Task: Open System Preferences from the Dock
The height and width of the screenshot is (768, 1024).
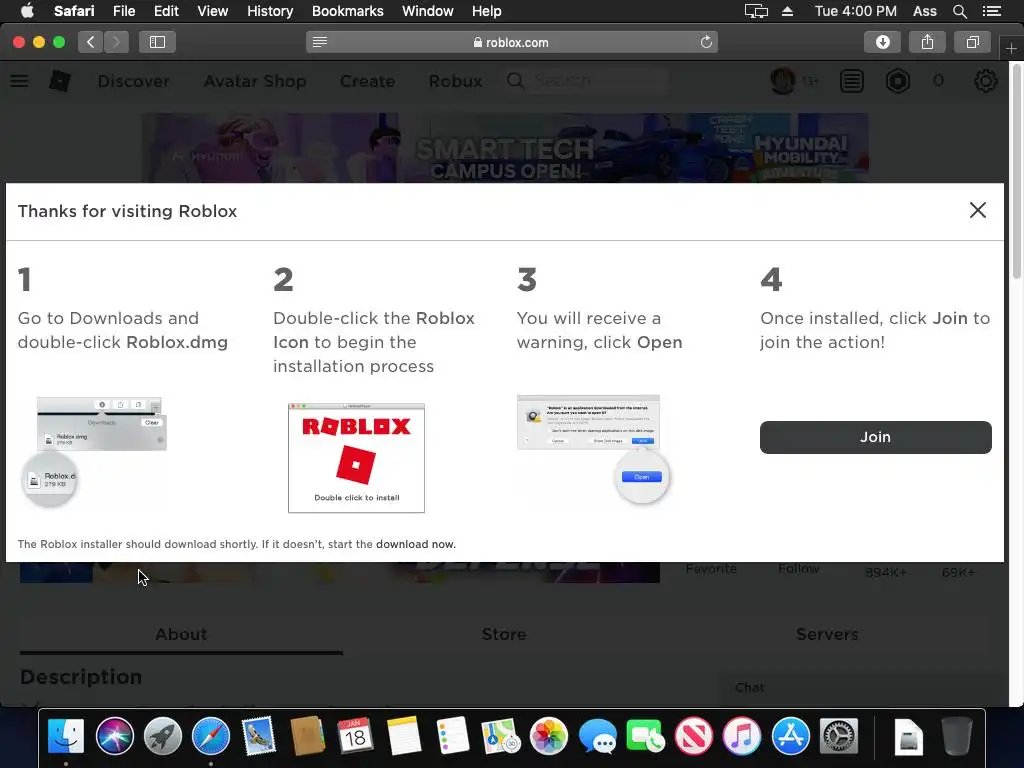Action: [x=839, y=736]
